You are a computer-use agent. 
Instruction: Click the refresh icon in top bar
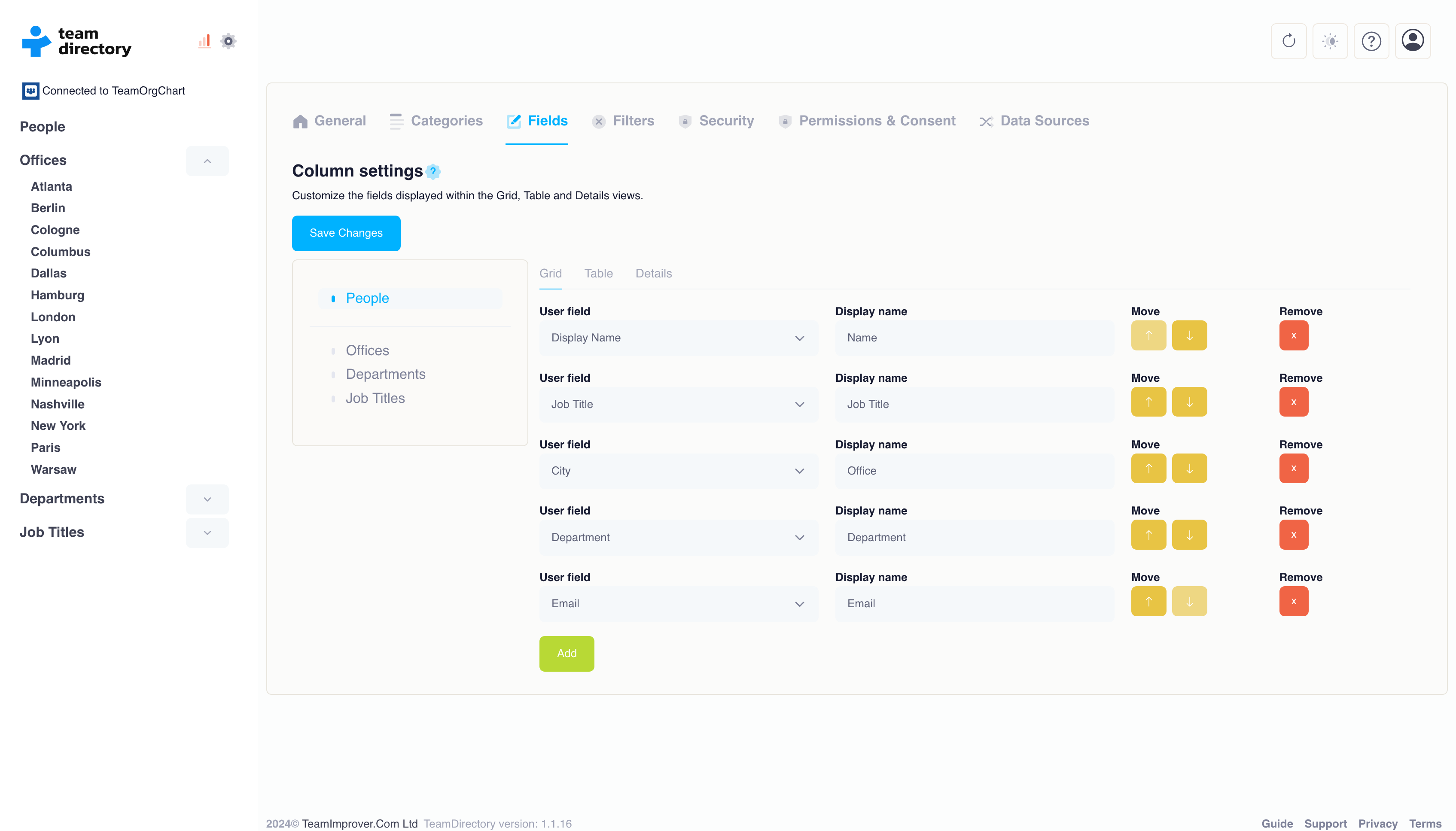tap(1288, 41)
